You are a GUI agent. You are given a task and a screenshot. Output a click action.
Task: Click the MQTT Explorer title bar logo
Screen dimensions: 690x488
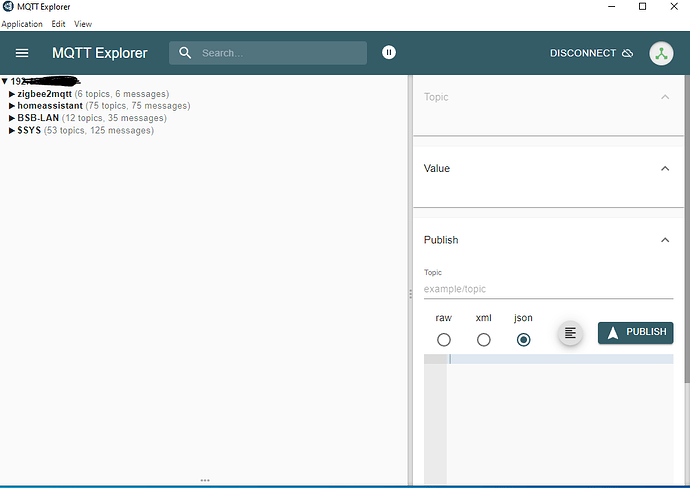click(8, 6)
